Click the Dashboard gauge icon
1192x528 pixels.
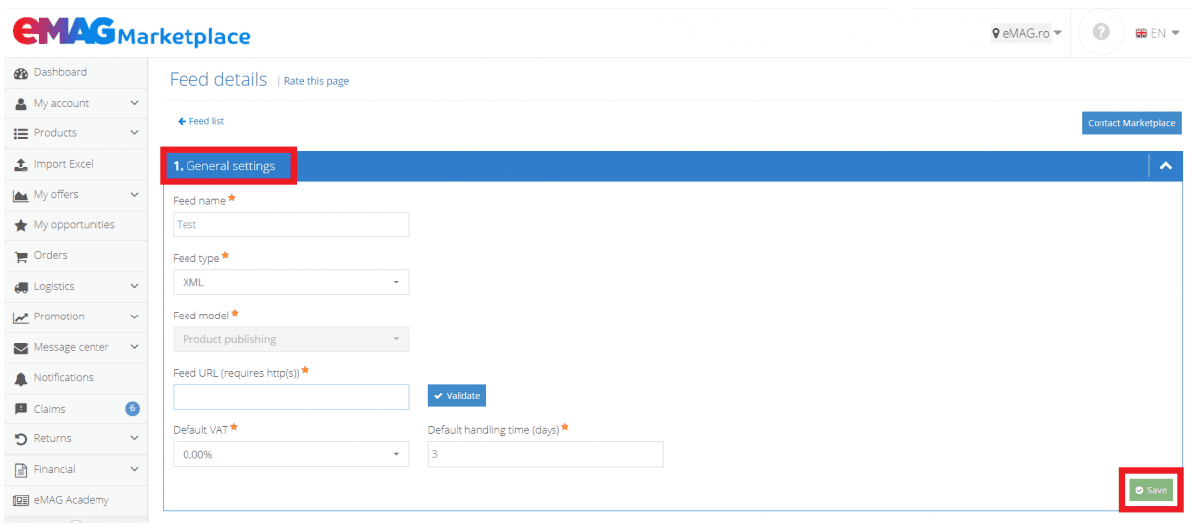coord(21,73)
